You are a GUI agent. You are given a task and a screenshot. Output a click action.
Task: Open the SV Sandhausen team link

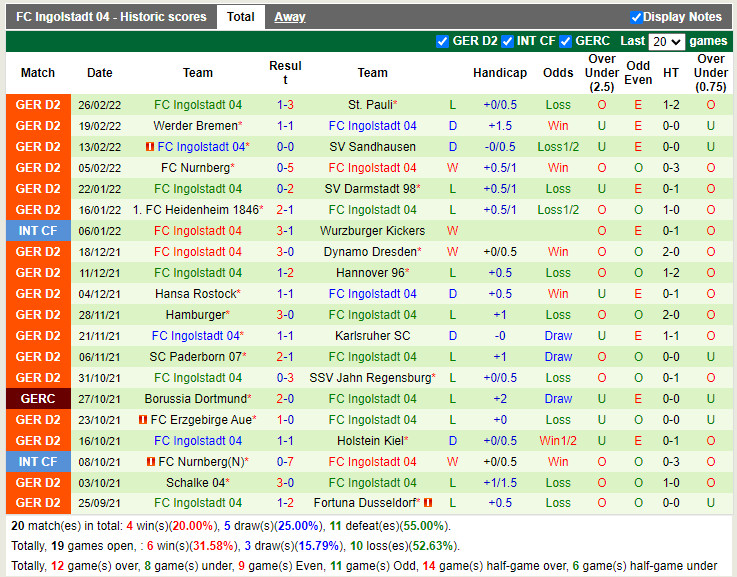(x=372, y=147)
